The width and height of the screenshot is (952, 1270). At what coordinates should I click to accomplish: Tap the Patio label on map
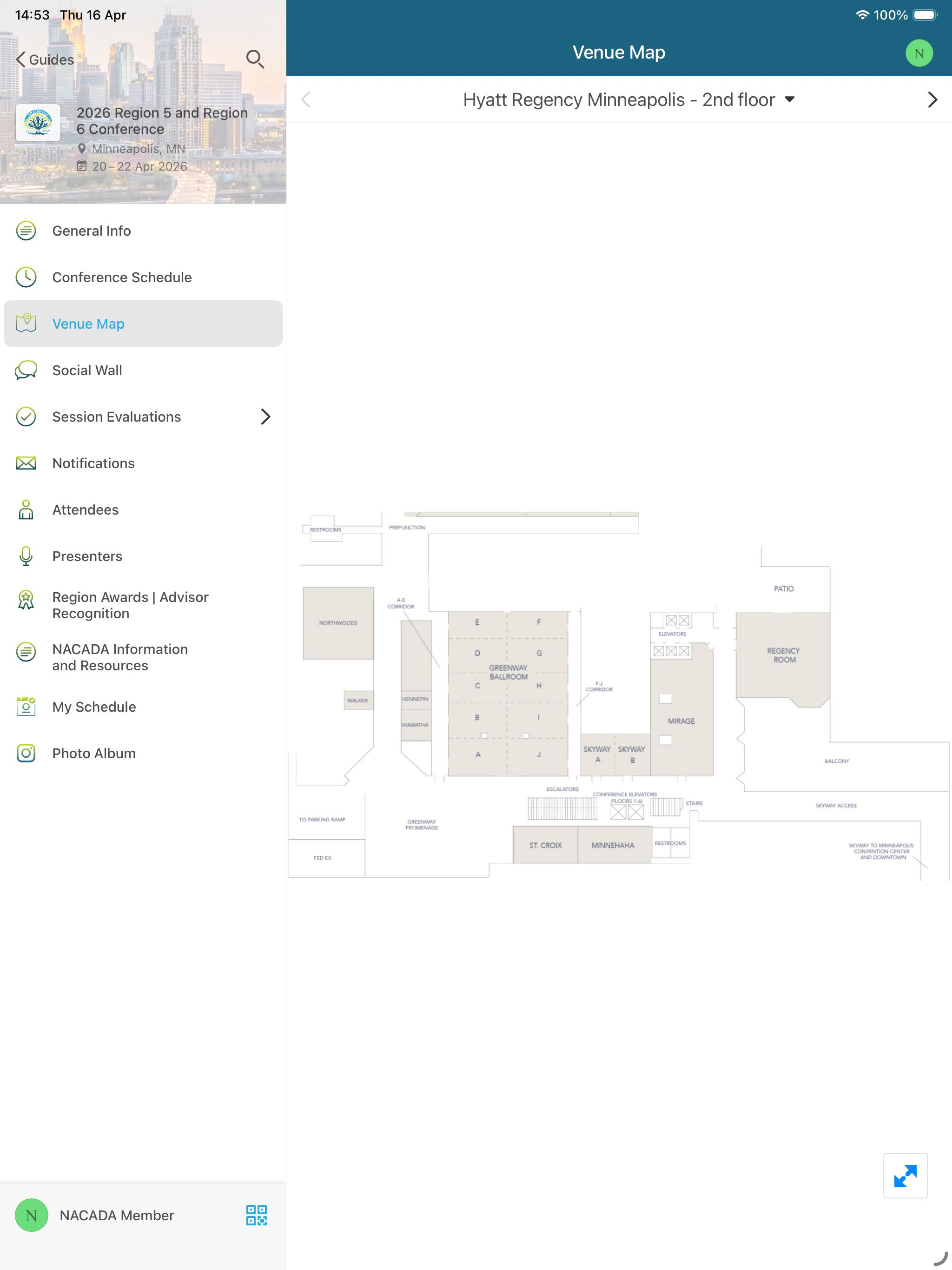(x=784, y=589)
